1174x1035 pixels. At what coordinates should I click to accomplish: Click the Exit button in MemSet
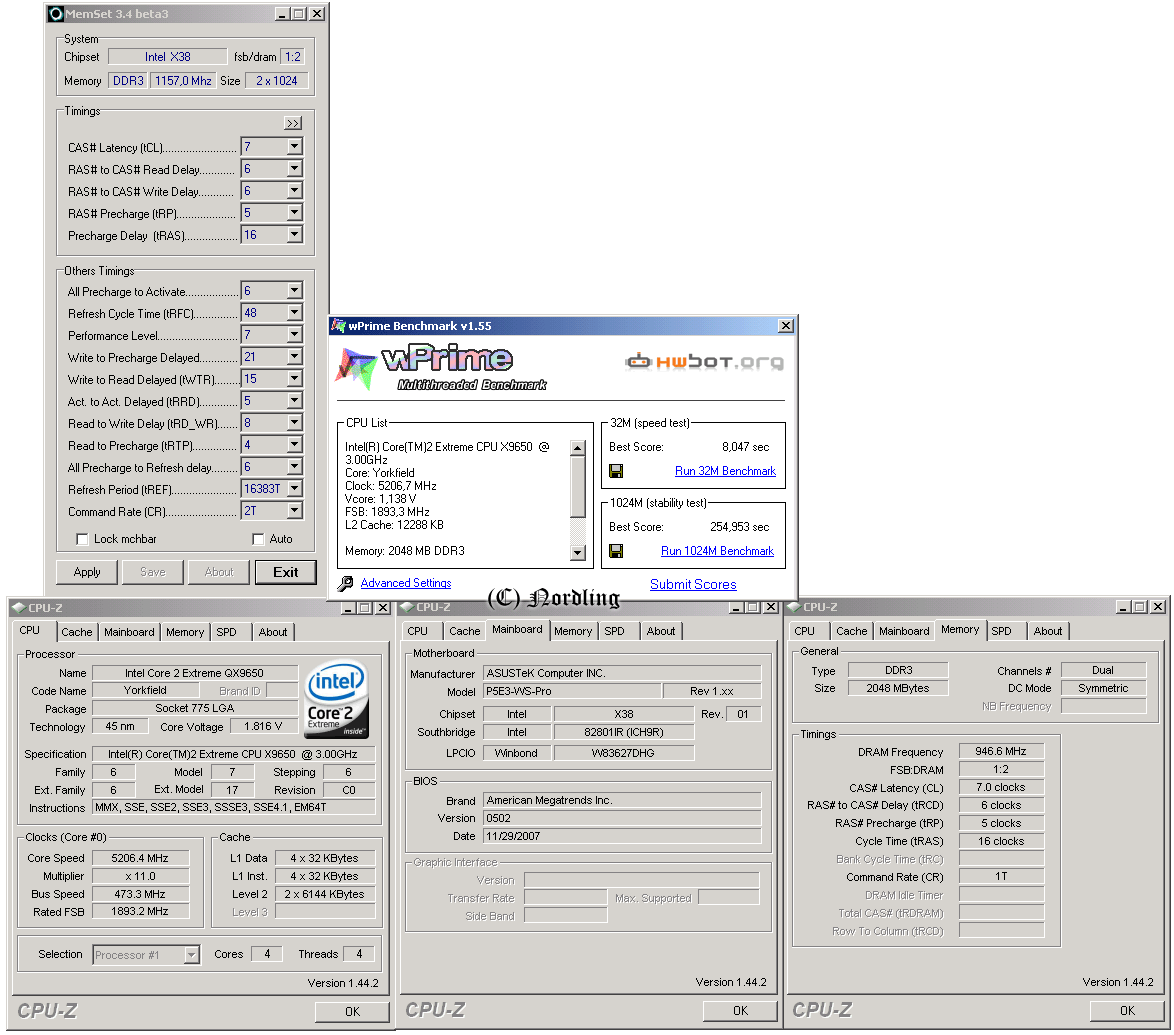285,572
